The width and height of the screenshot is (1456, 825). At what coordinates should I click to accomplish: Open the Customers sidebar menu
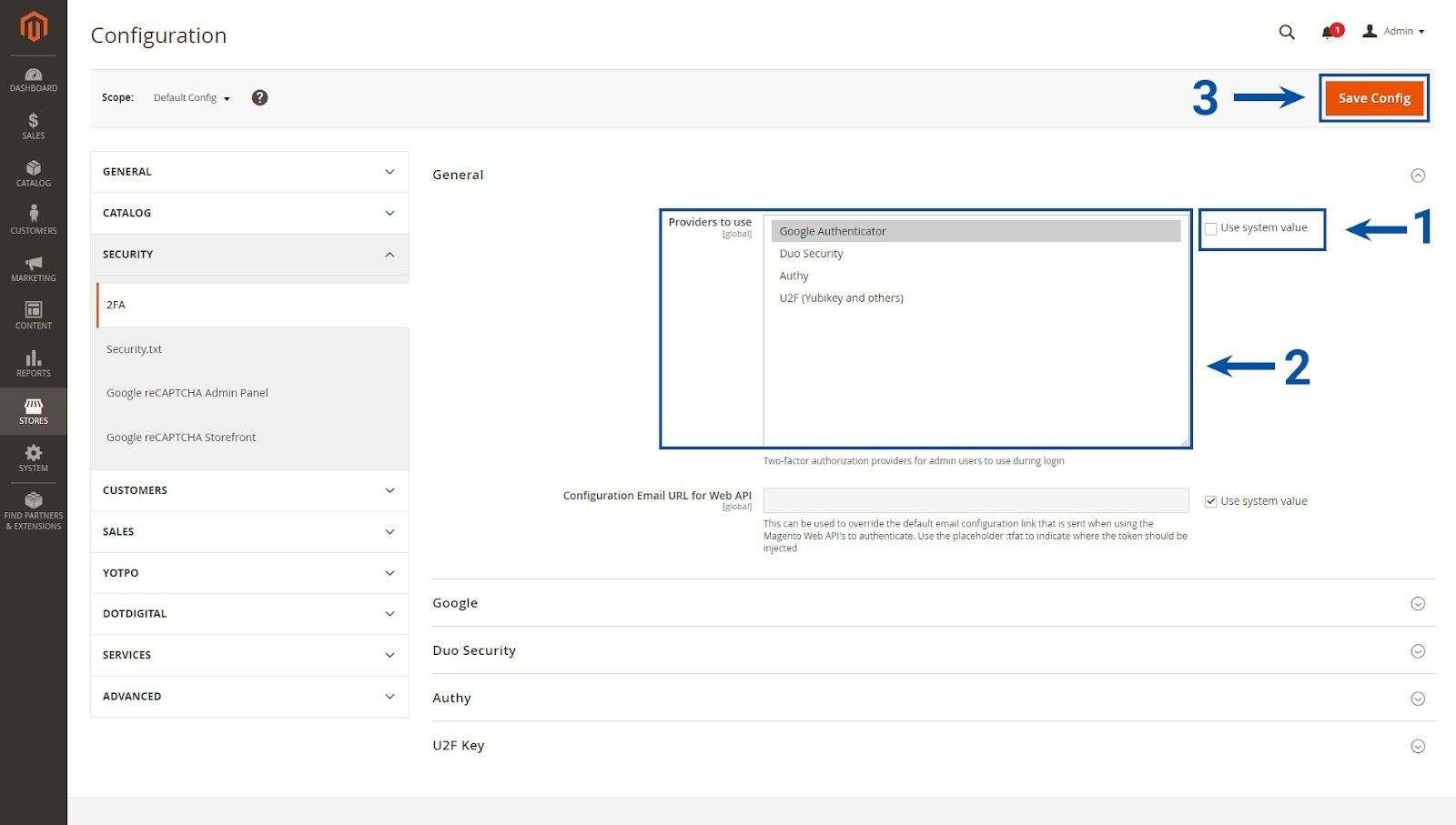pyautogui.click(x=34, y=221)
